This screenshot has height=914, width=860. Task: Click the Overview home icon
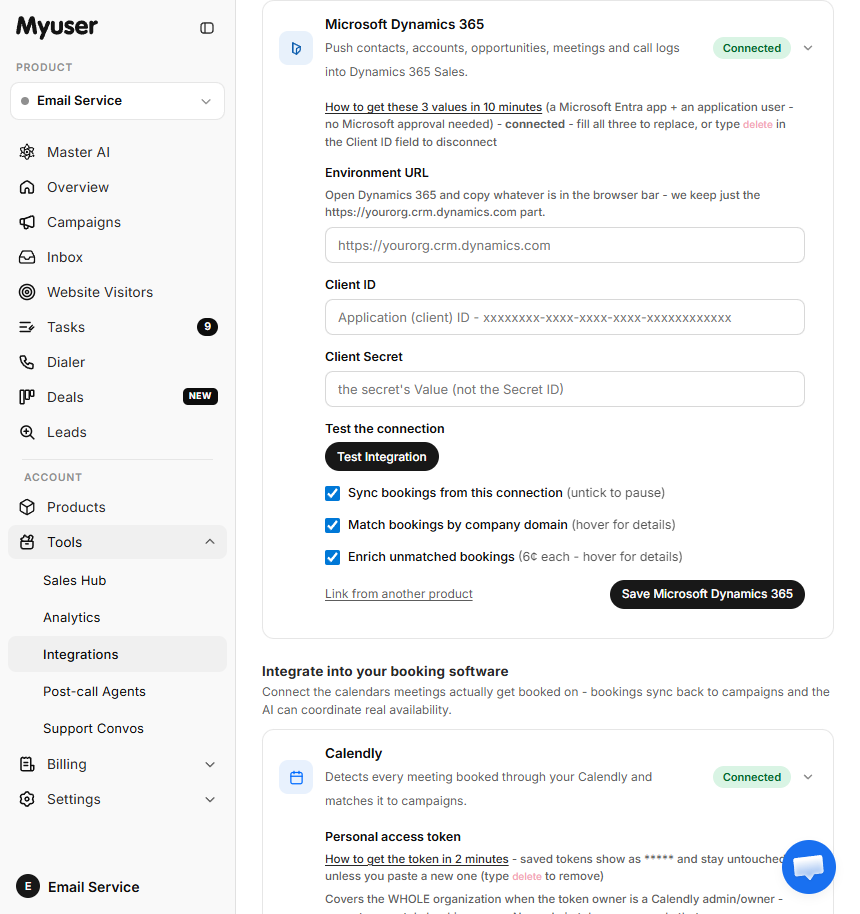pyautogui.click(x=27, y=187)
